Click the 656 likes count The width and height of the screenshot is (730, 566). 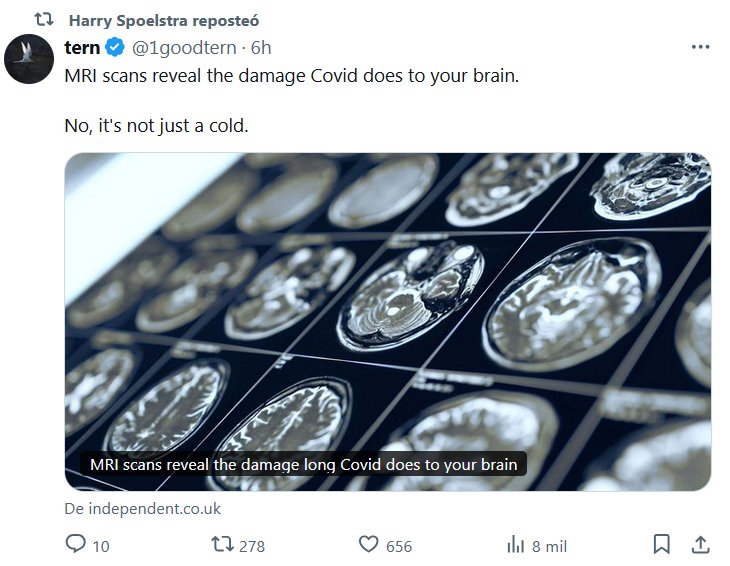coord(398,546)
